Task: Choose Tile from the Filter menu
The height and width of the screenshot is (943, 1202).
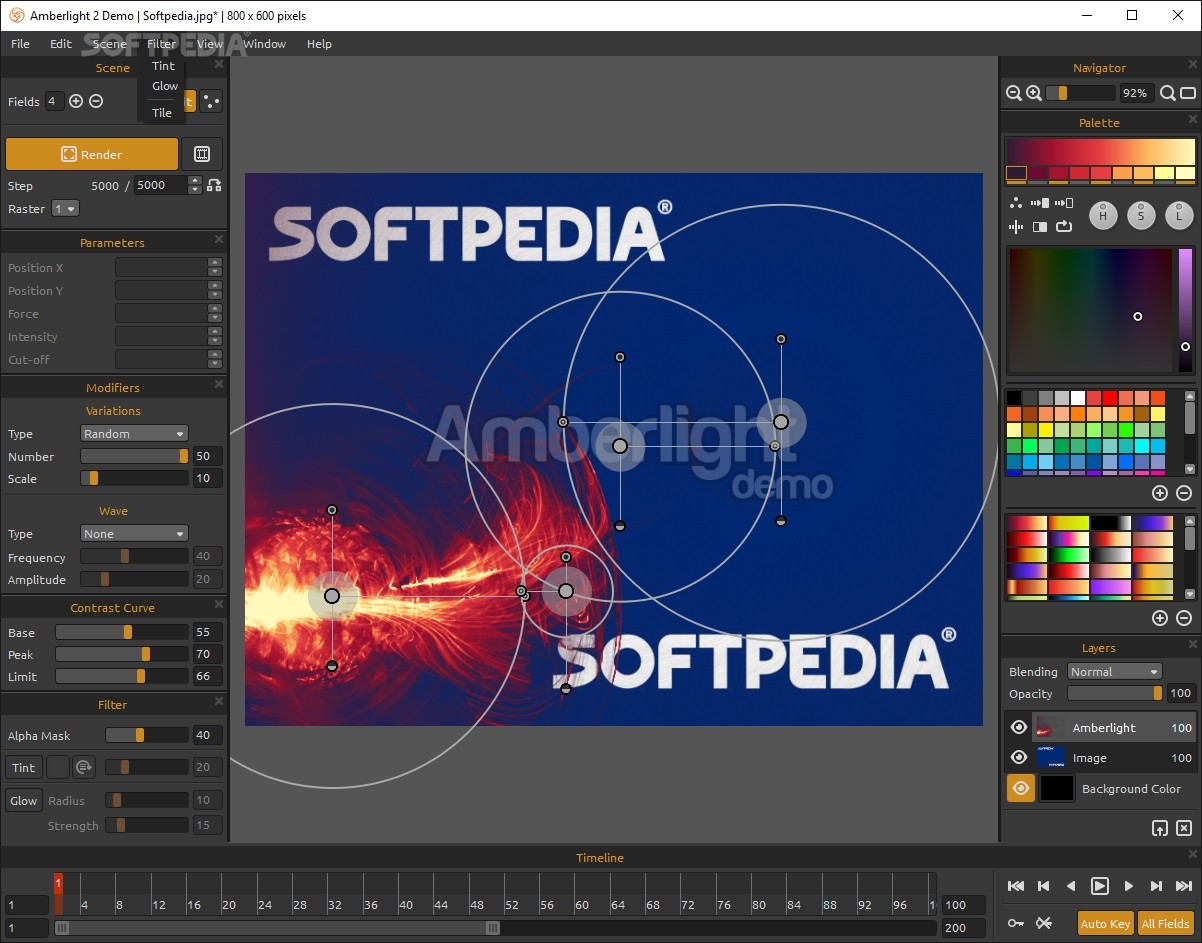Action: pyautogui.click(x=162, y=113)
